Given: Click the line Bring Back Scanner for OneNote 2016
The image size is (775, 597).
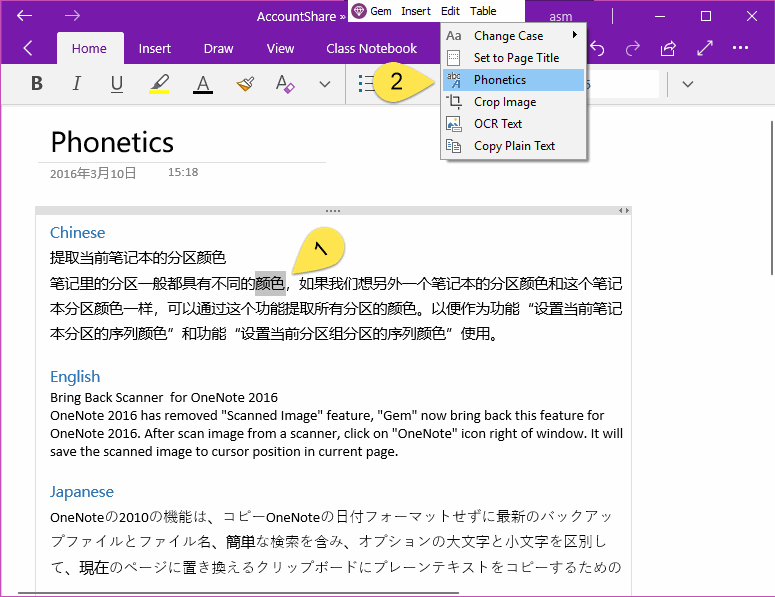Looking at the screenshot, I should pos(164,397).
